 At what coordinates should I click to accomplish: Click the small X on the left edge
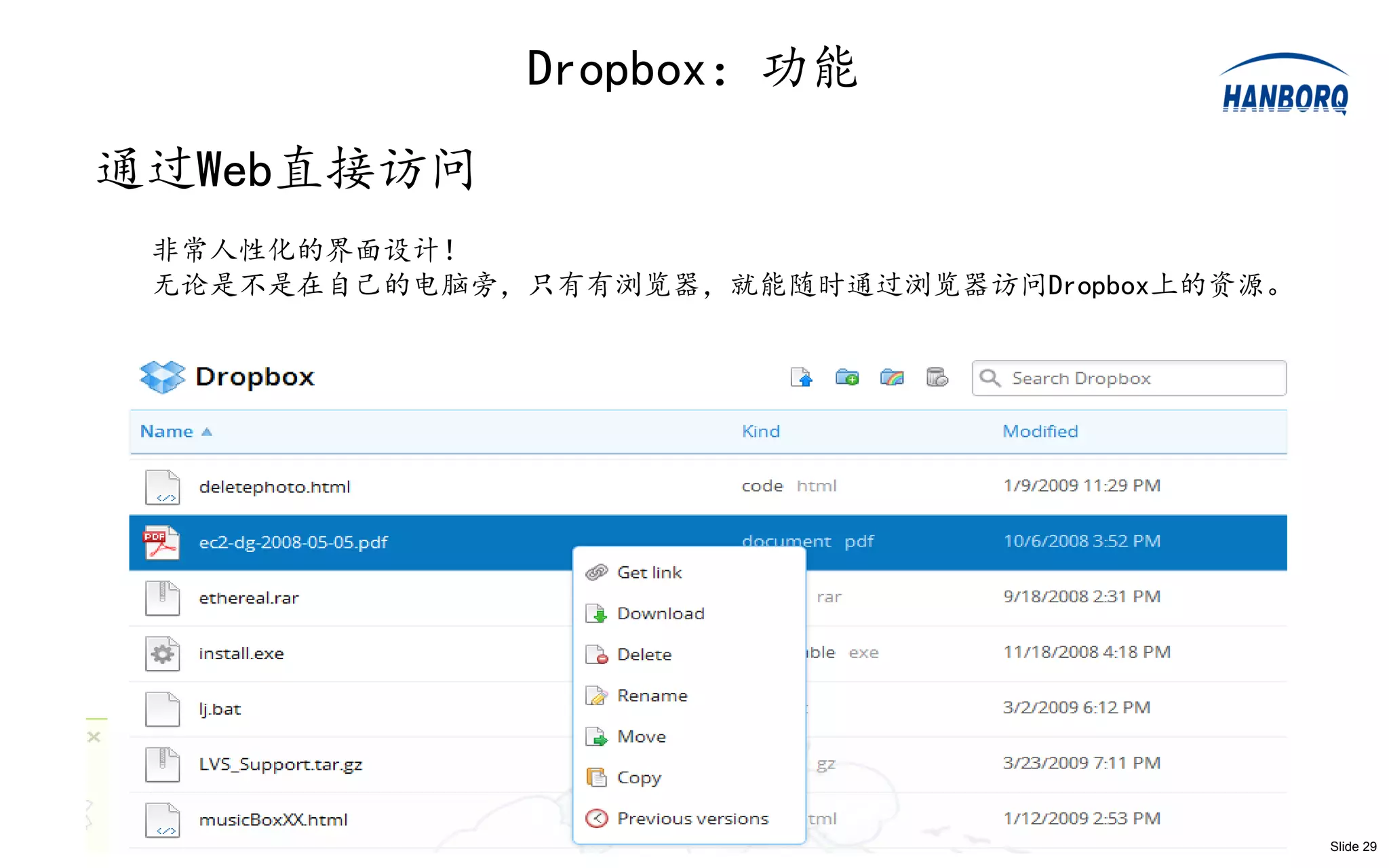click(94, 736)
